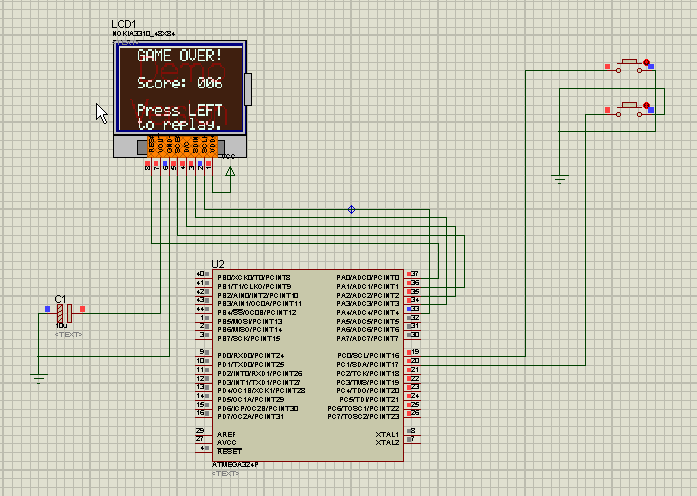
Task: Push the lower push-button switch
Action: 629,110
